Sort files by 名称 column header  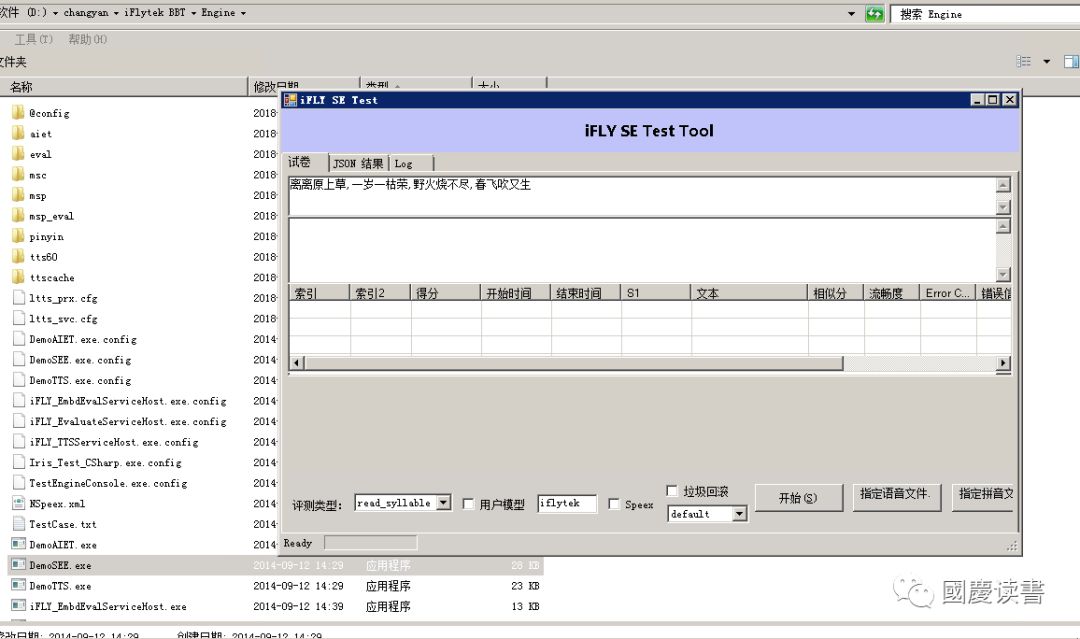(124, 87)
